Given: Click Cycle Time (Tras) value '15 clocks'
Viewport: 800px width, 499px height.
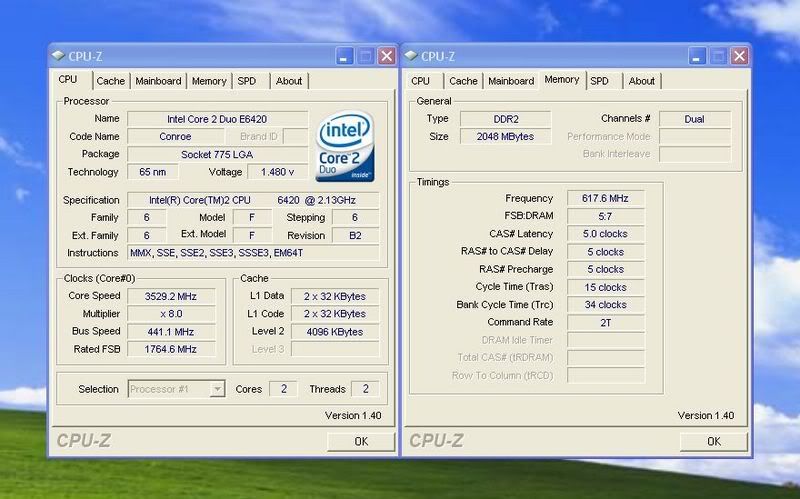Looking at the screenshot, I should click(x=606, y=287).
